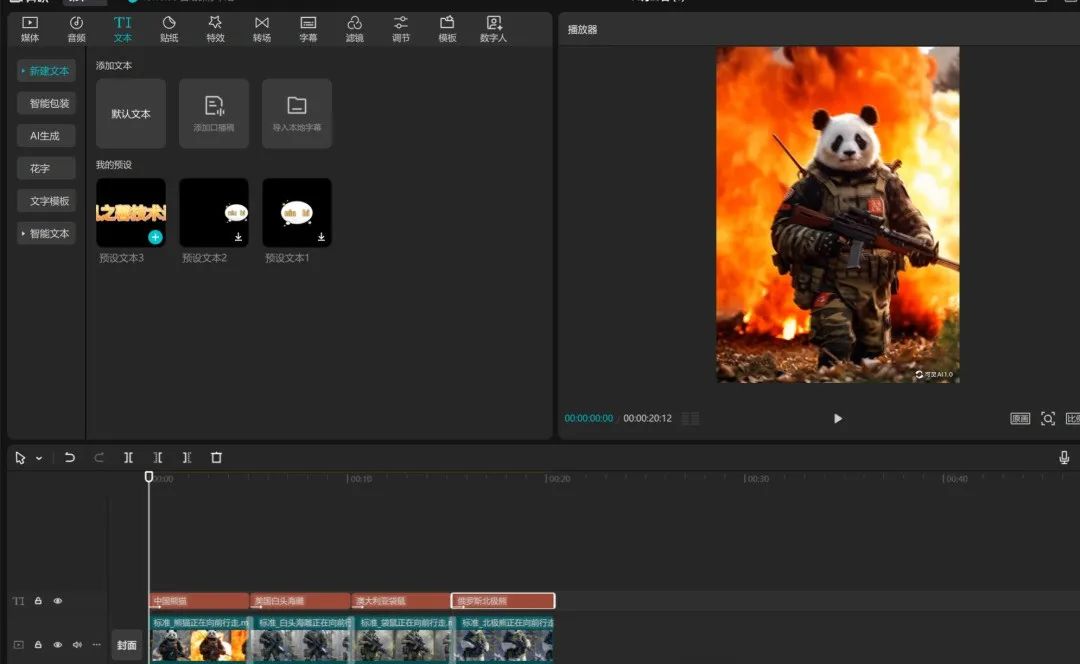Image resolution: width=1080 pixels, height=664 pixels.
Task: Click the panda preview image
Action: pyautogui.click(x=838, y=214)
